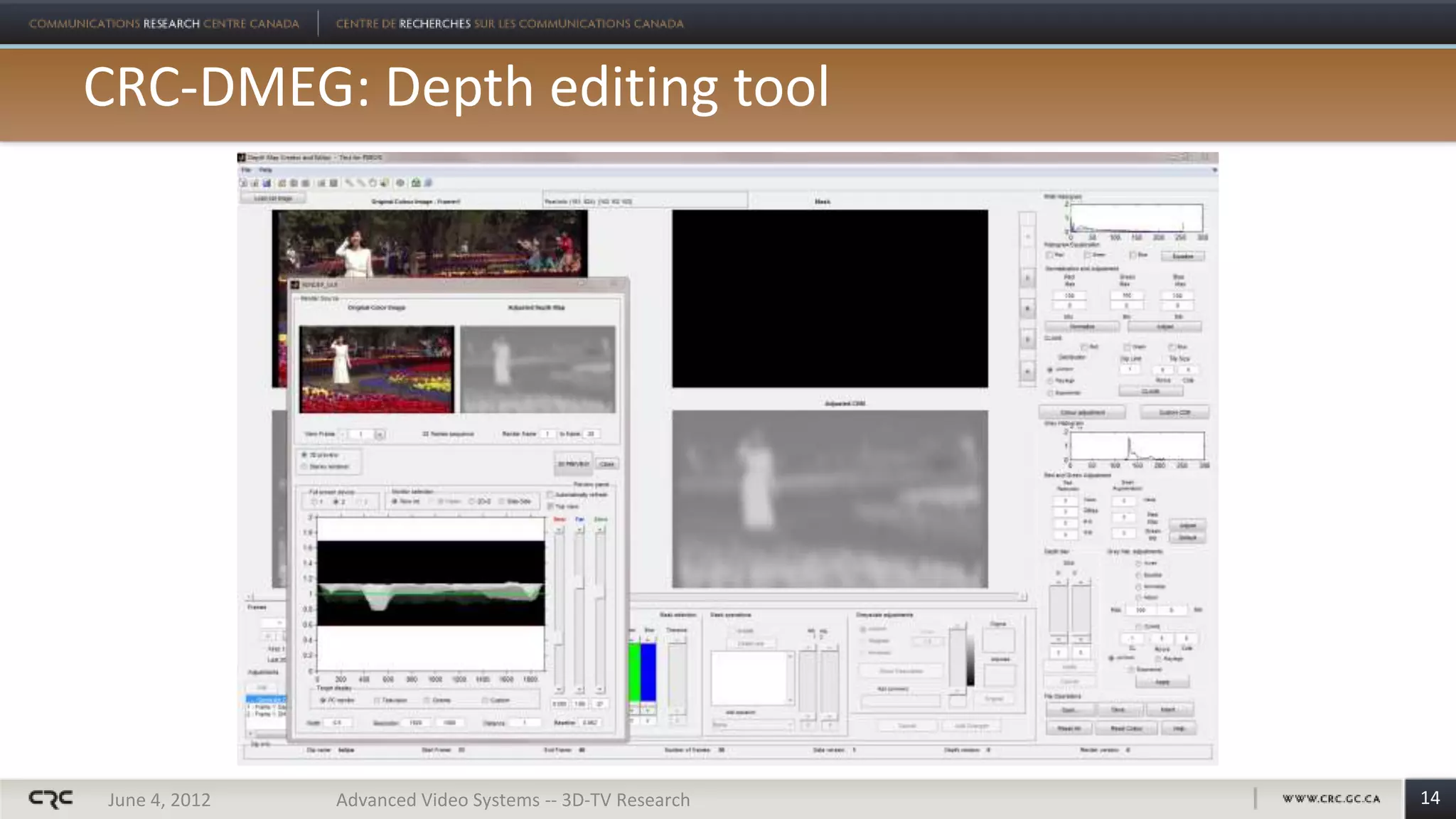This screenshot has width=1456, height=819.
Task: Open the Help menu in menu bar
Action: [x=265, y=171]
